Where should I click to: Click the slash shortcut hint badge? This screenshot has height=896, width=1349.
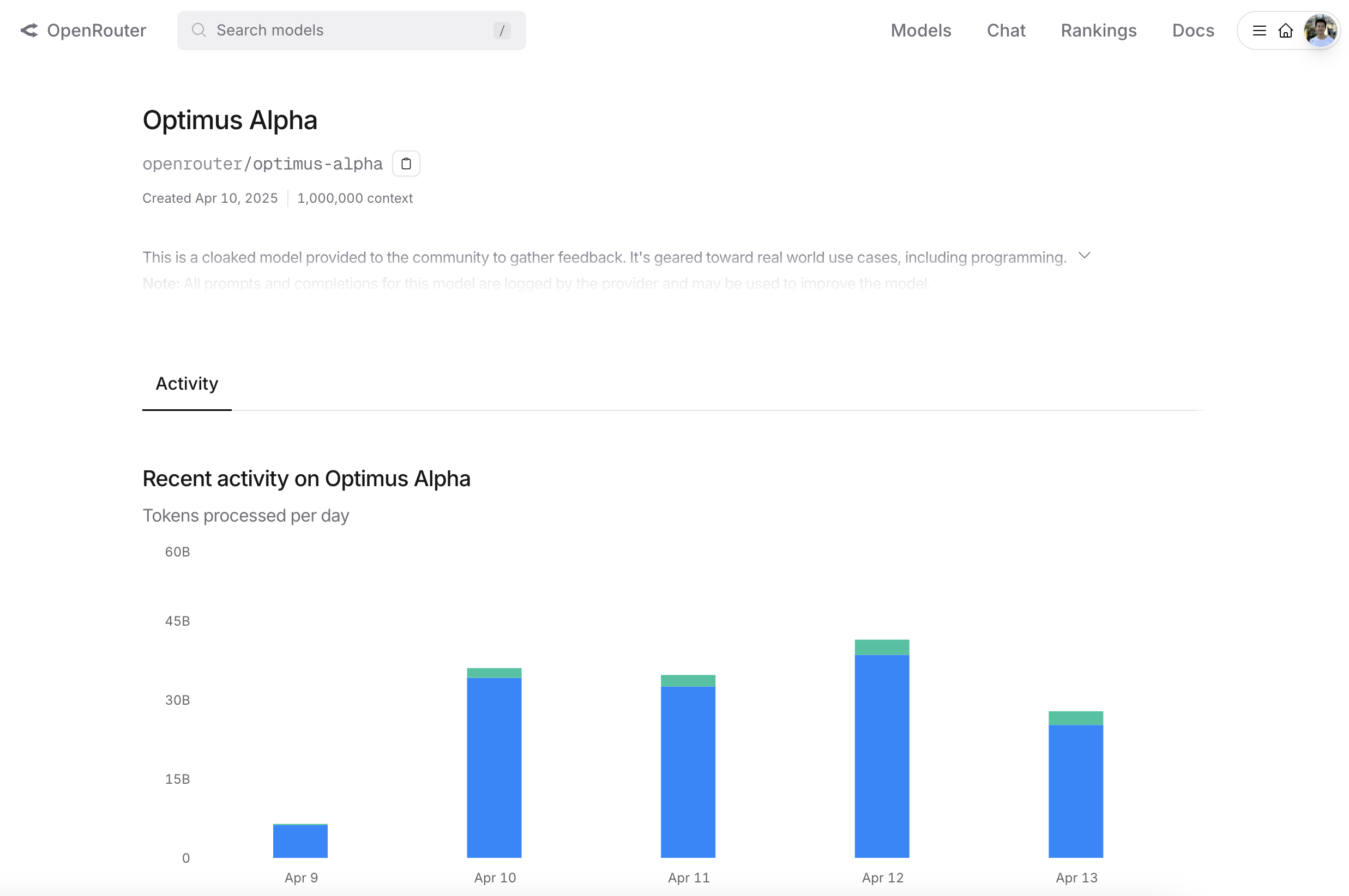(501, 31)
